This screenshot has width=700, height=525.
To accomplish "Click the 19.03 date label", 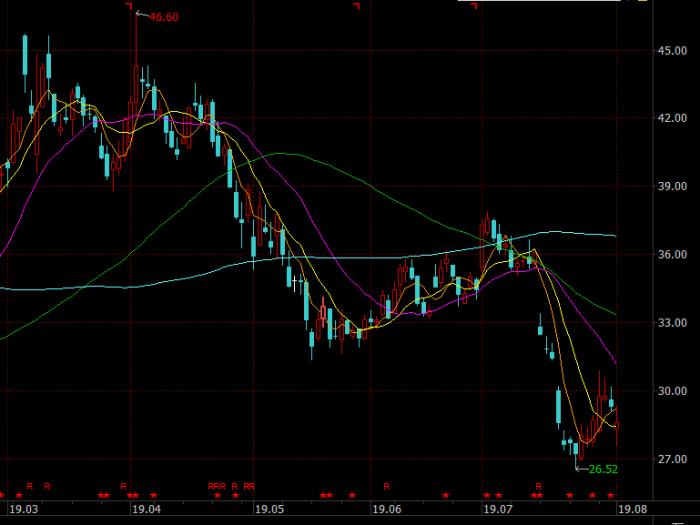I will pos(24,509).
